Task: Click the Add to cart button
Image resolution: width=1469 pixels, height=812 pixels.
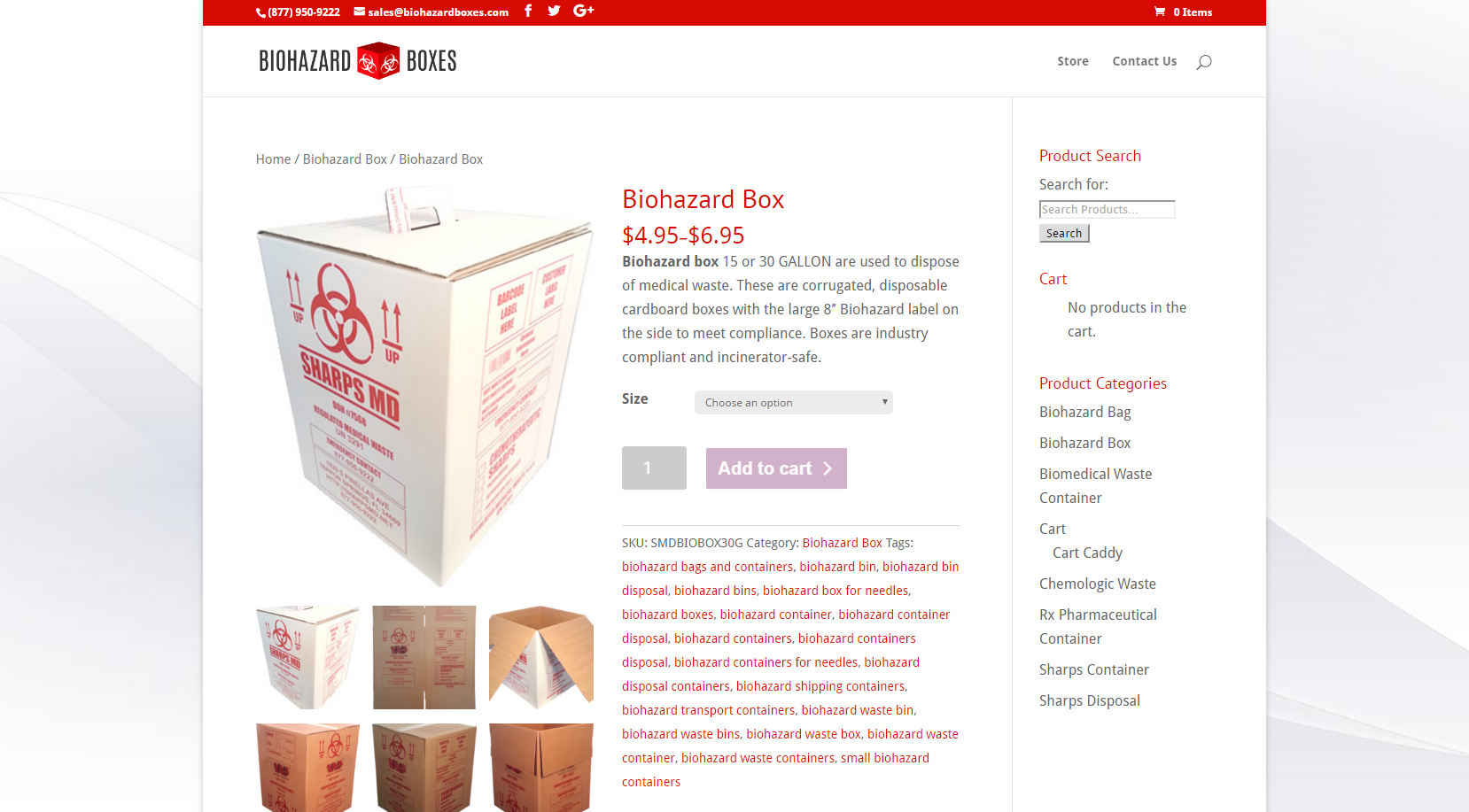Action: point(776,468)
